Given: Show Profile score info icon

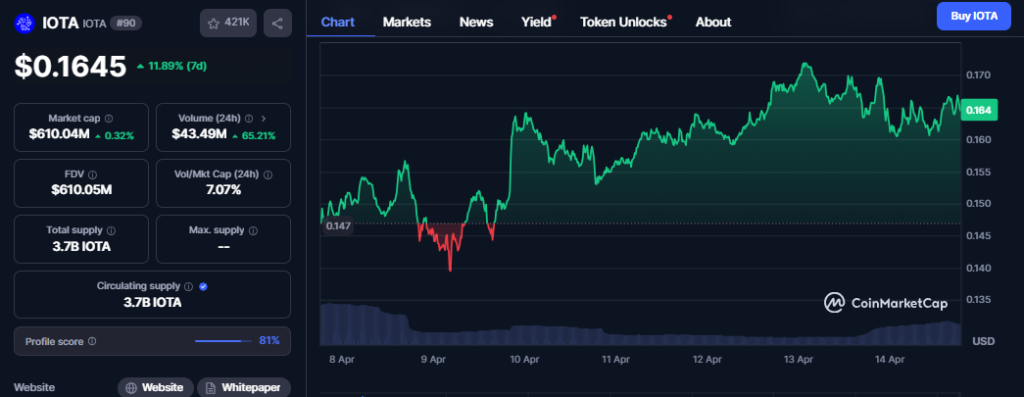Looking at the screenshot, I should (x=92, y=341).
